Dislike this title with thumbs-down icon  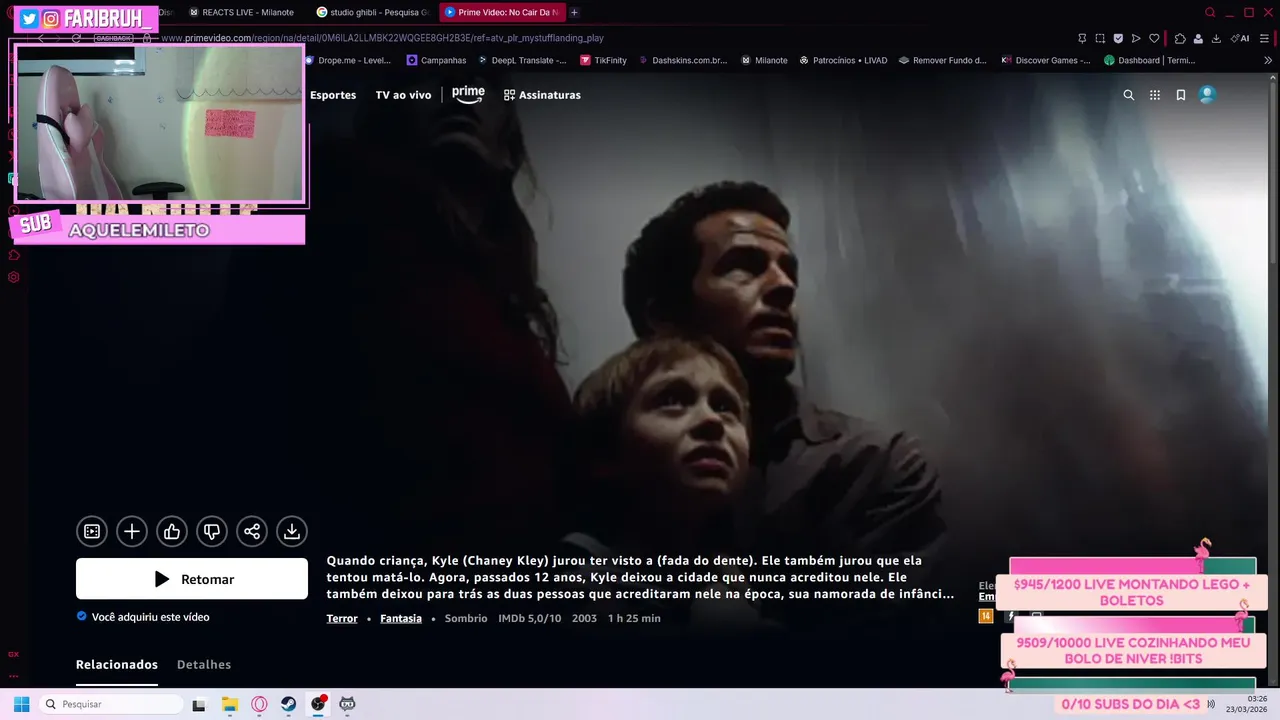coord(212,532)
